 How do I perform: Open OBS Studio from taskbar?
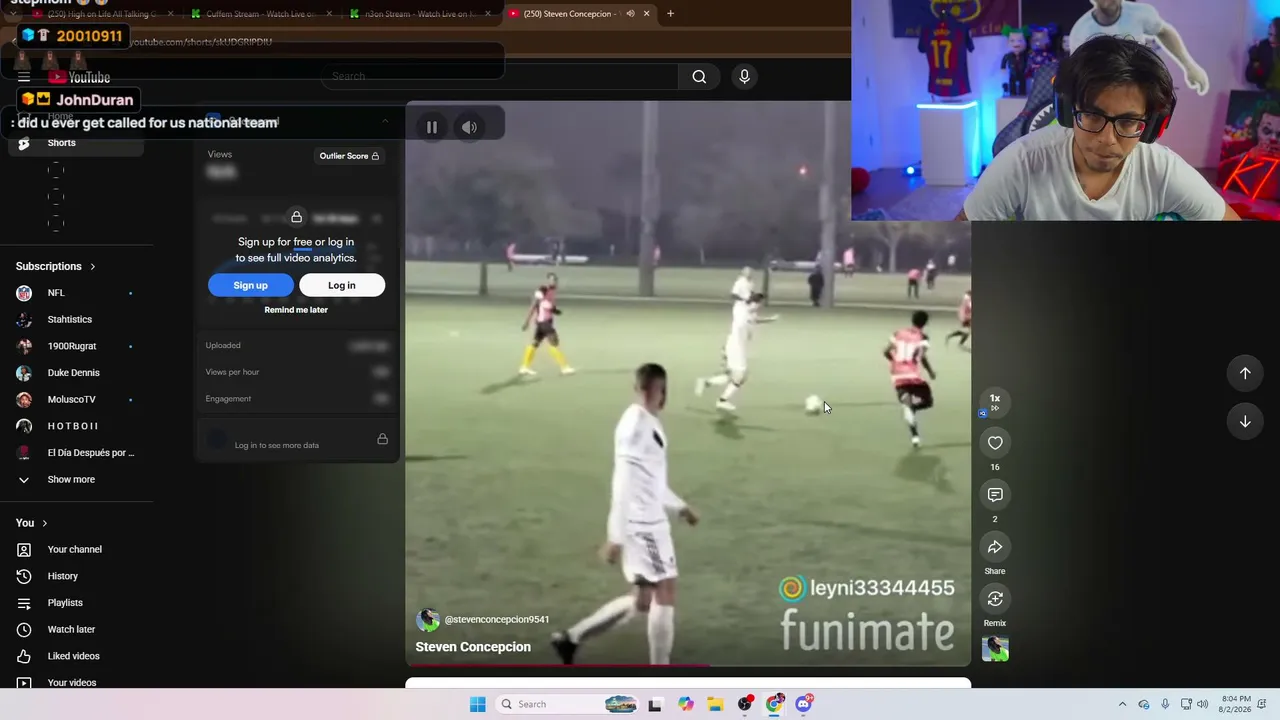pyautogui.click(x=745, y=704)
